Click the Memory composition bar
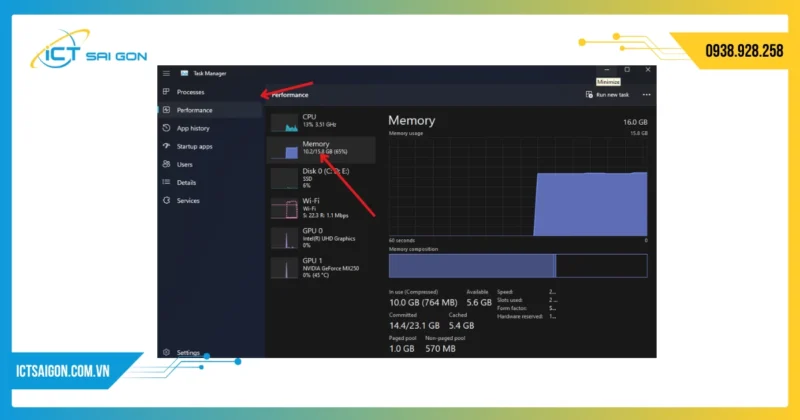This screenshot has height=420, width=800. (517, 265)
